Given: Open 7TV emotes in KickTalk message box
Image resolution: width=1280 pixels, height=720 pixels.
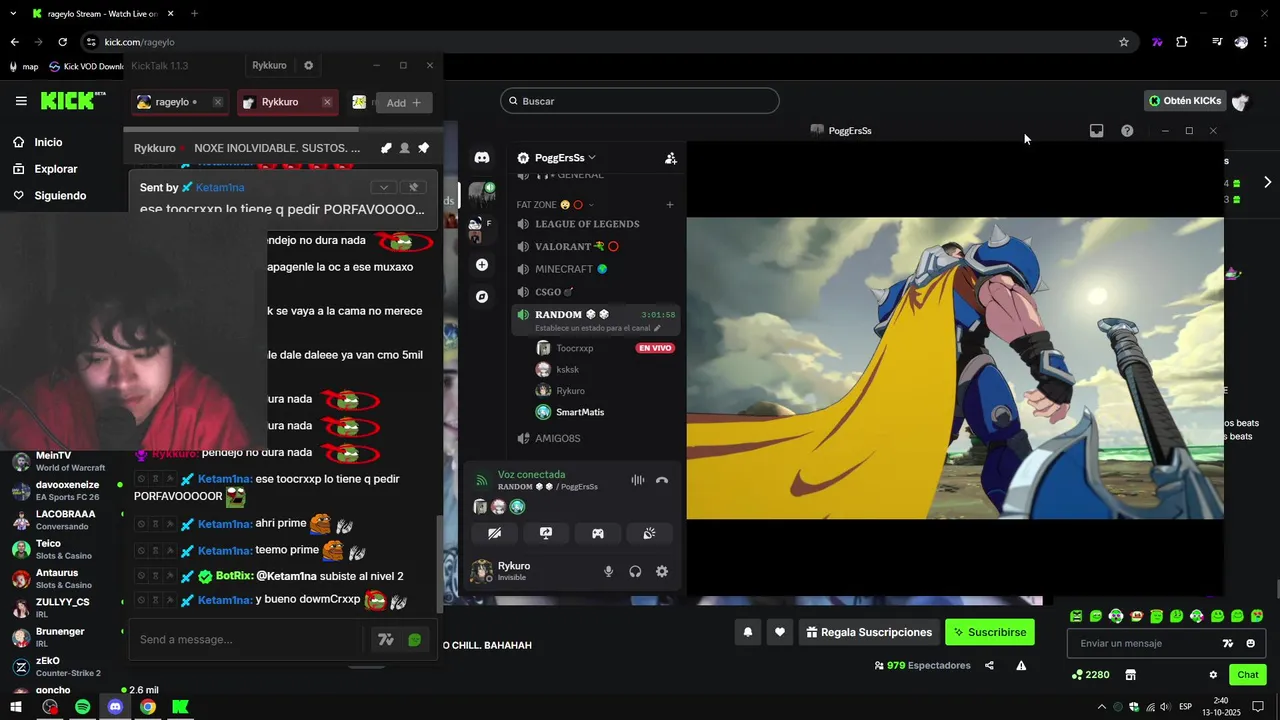Looking at the screenshot, I should (x=385, y=640).
